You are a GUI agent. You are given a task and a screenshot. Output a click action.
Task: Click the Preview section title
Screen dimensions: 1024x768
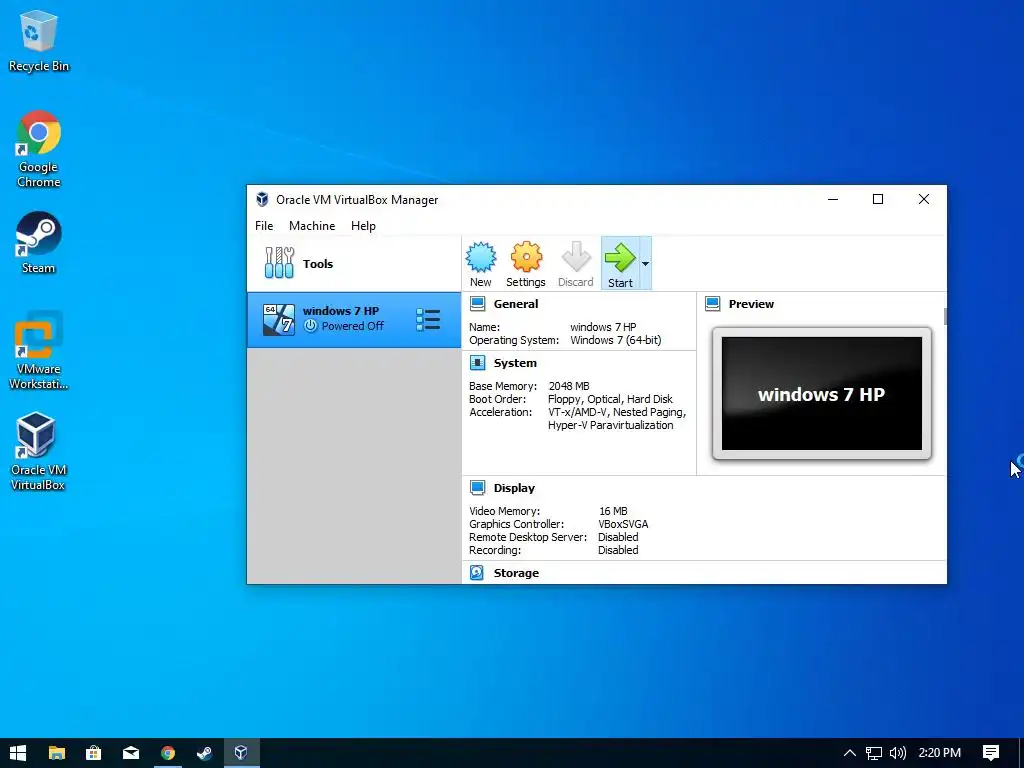tap(751, 304)
